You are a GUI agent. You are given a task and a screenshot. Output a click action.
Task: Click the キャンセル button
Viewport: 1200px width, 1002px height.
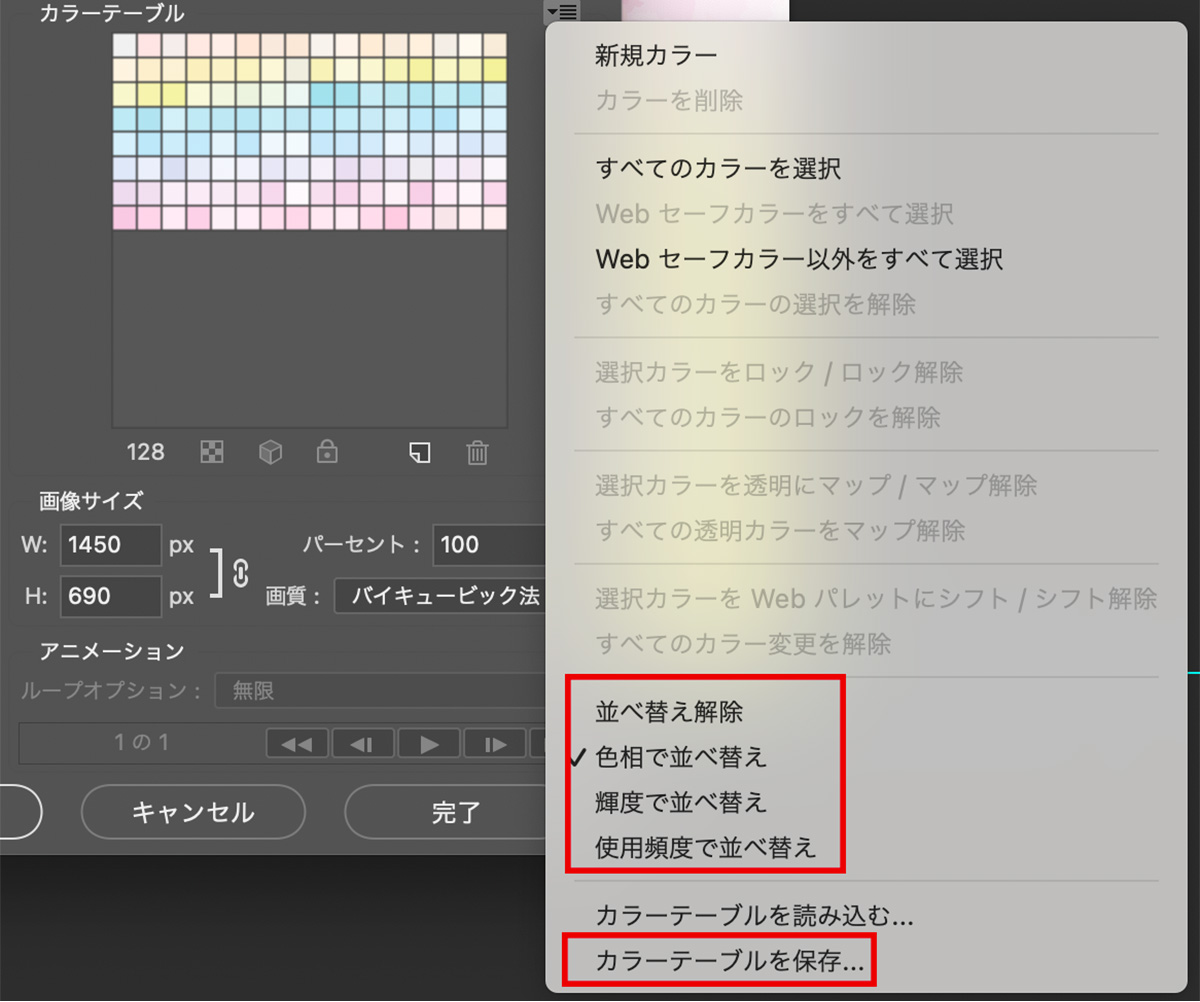point(193,812)
